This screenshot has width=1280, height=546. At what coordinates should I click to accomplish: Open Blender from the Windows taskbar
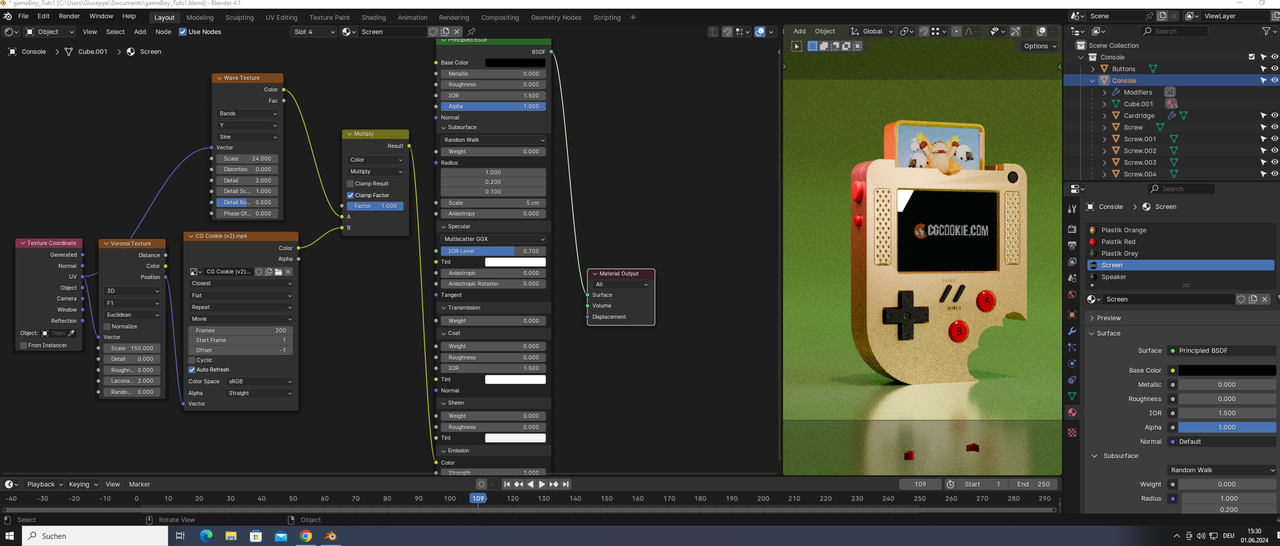tap(331, 536)
